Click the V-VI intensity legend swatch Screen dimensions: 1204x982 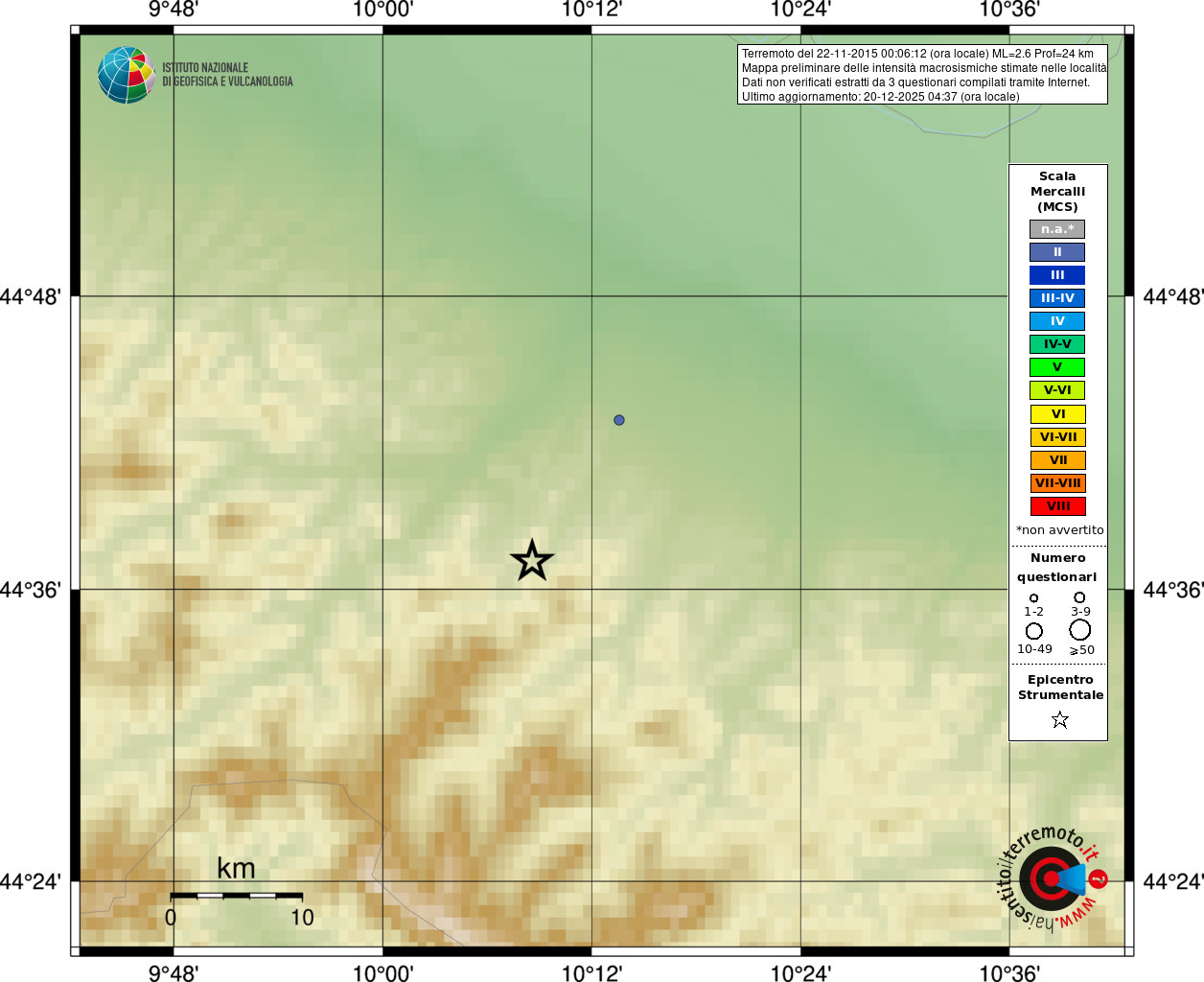click(x=1057, y=390)
